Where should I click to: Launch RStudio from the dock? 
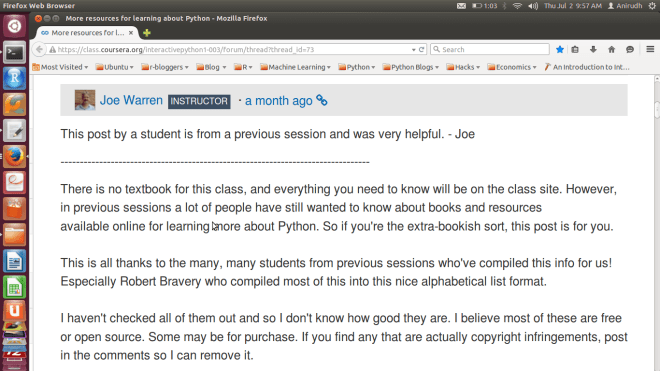pyautogui.click(x=14, y=79)
